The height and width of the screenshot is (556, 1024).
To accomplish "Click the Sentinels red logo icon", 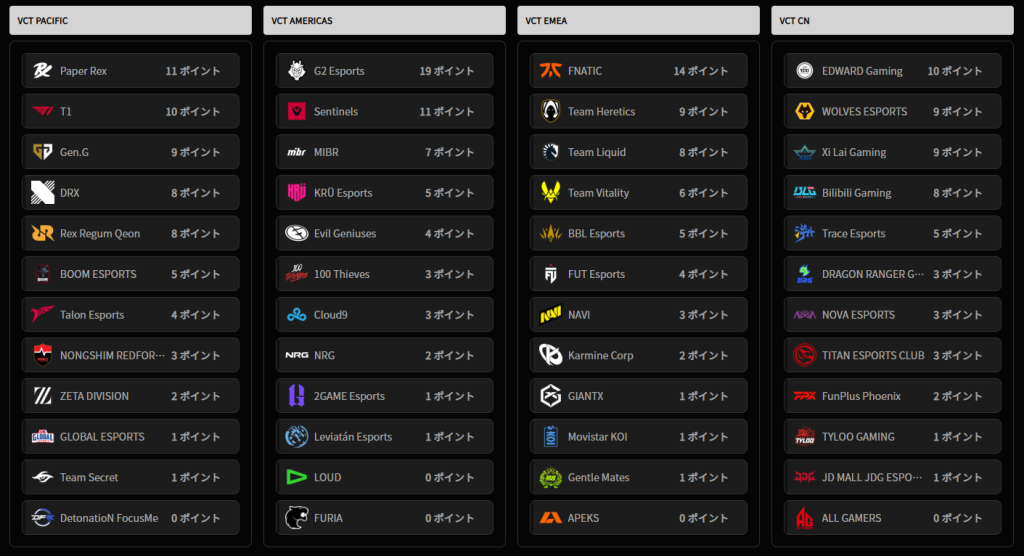I will [x=296, y=111].
